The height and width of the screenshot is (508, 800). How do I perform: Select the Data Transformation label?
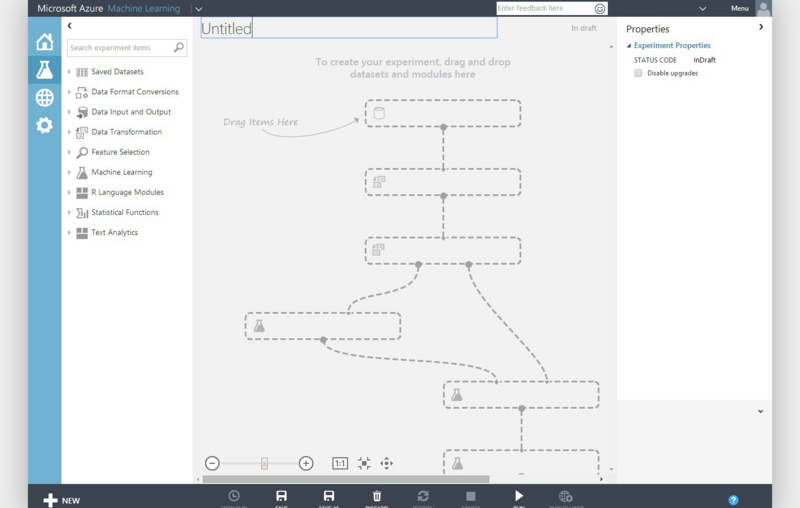tap(127, 132)
